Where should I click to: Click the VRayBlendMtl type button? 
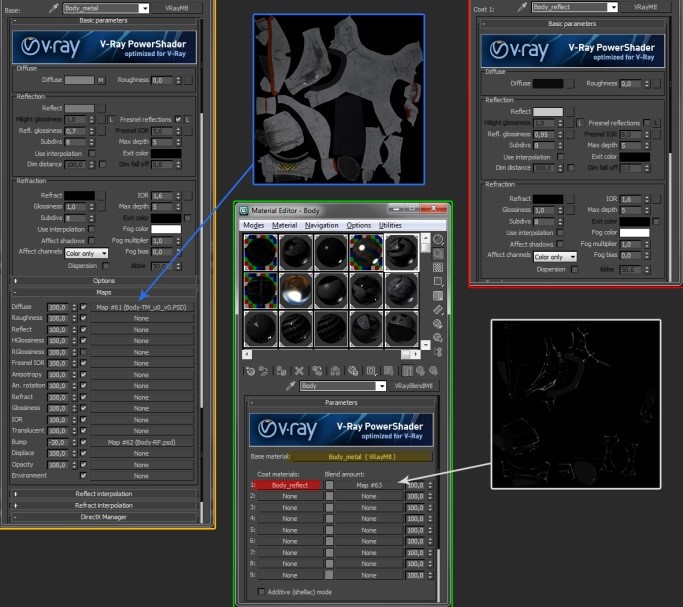(x=413, y=386)
